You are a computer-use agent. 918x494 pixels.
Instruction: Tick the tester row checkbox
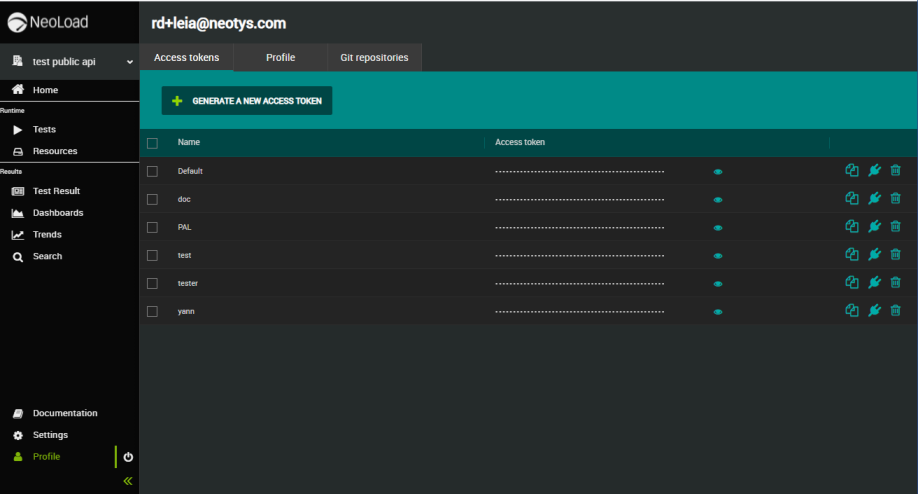point(152,284)
